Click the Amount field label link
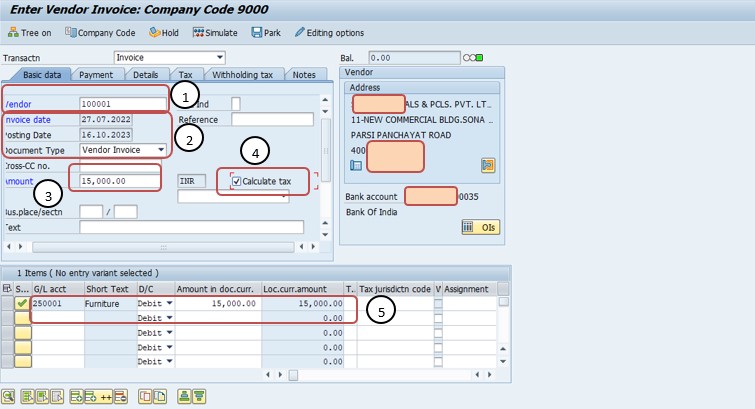The width and height of the screenshot is (755, 409). tap(19, 181)
